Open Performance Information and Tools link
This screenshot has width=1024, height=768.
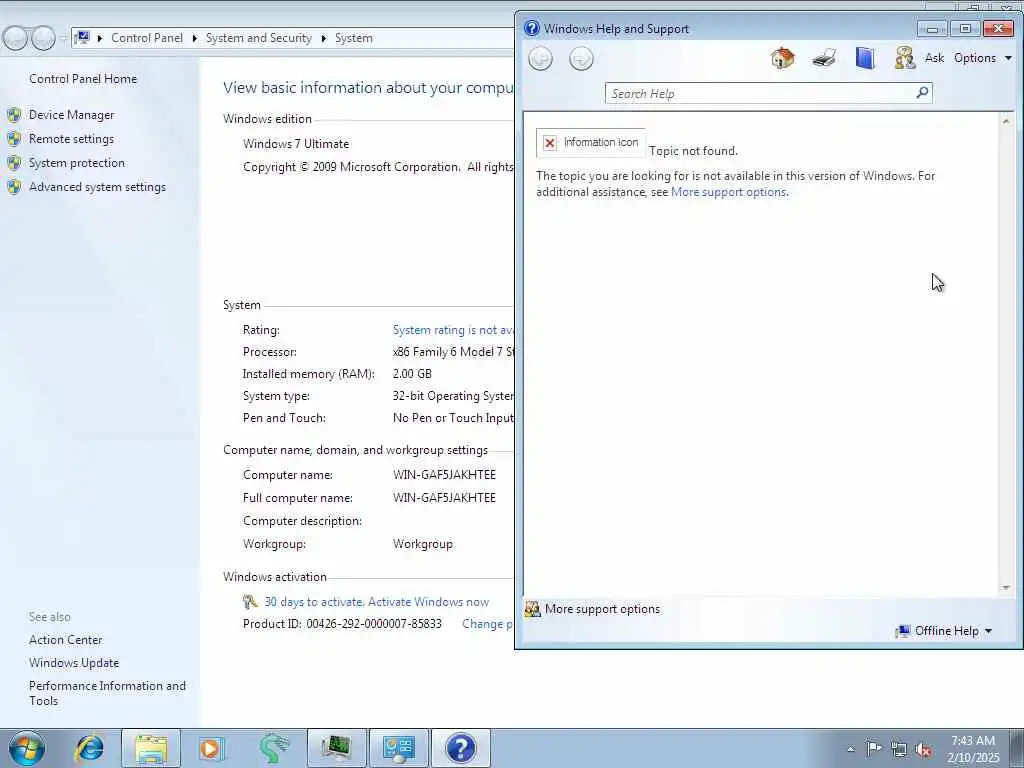[107, 693]
